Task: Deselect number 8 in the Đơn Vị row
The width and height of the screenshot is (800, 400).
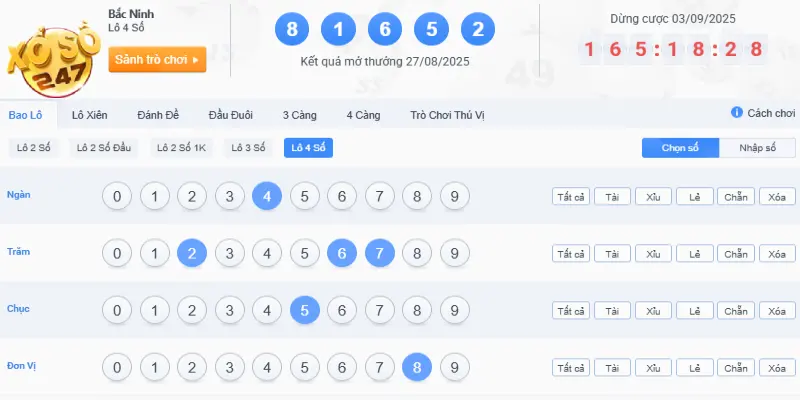Action: point(417,368)
